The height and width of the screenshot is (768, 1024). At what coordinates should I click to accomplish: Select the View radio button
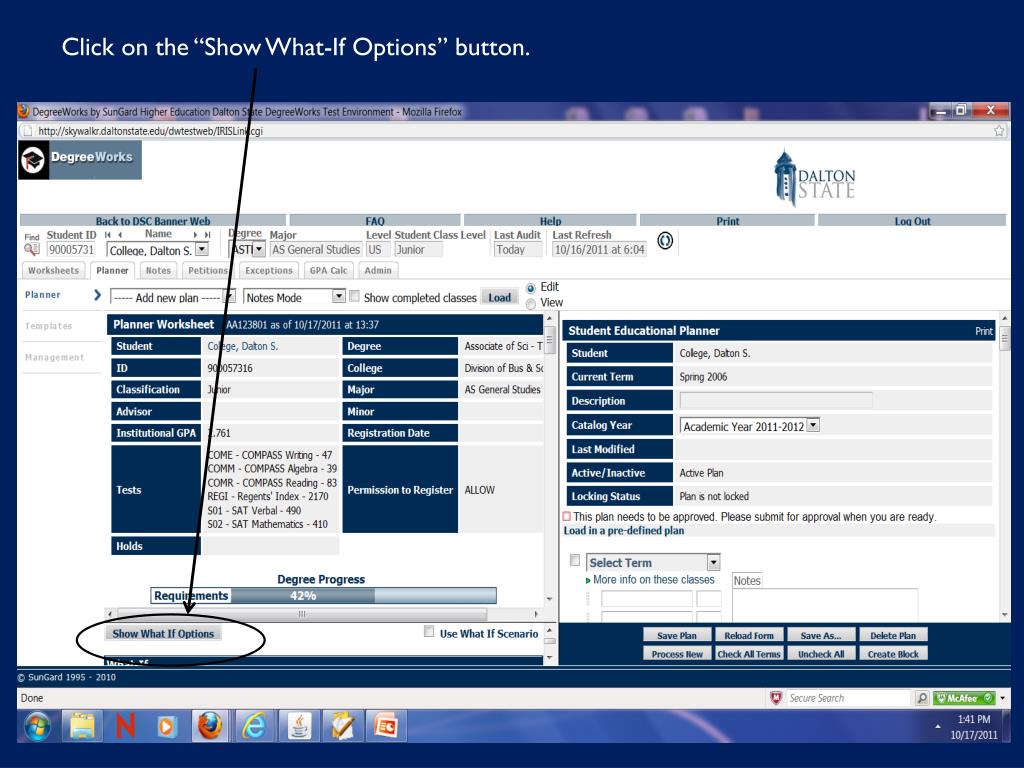pyautogui.click(x=531, y=304)
